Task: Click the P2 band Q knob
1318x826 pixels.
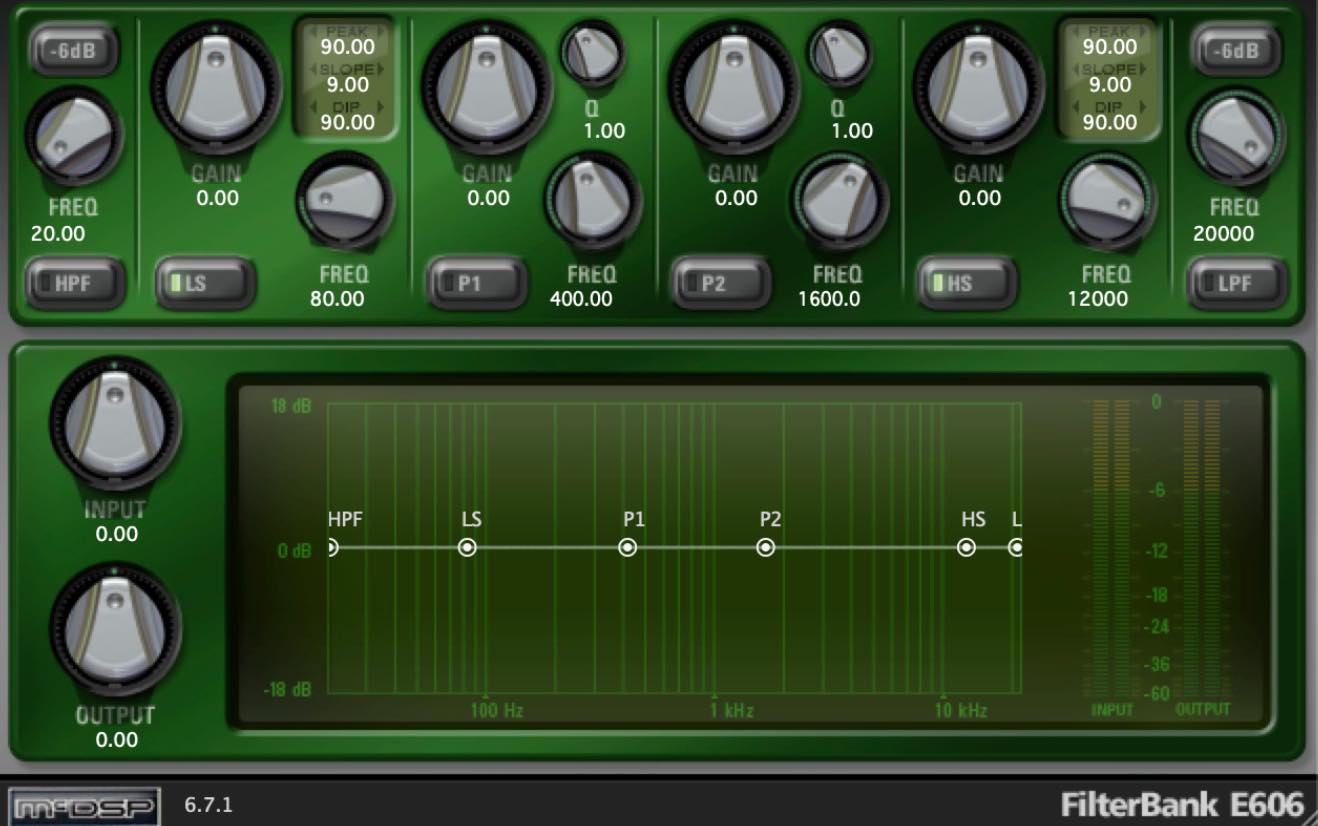Action: coord(839,52)
